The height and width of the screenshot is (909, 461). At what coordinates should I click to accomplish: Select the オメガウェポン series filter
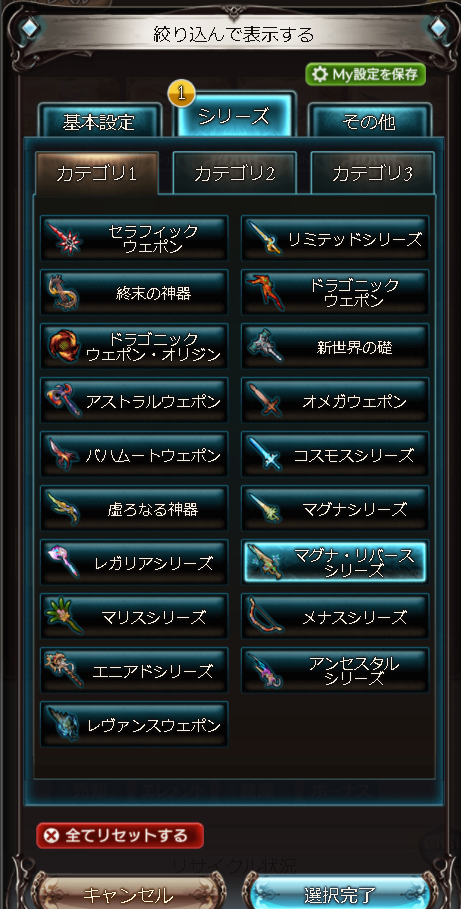click(335, 401)
